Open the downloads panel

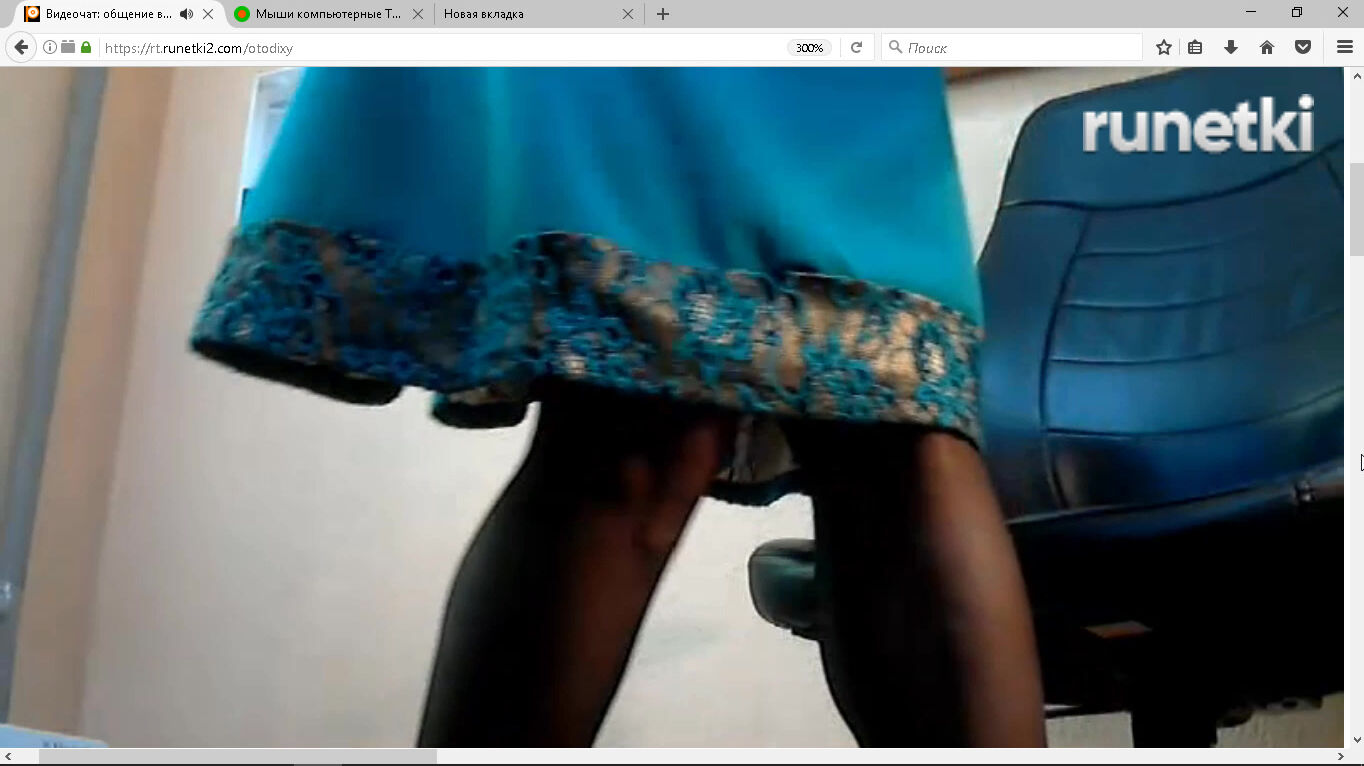coord(1231,47)
